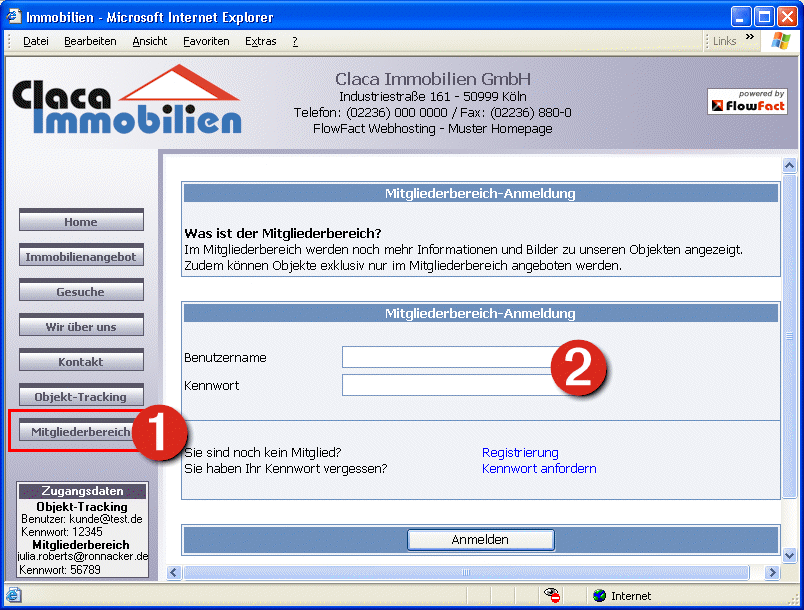Follow the Kennwort anfordern link
This screenshot has height=610, width=804.
pos(539,469)
